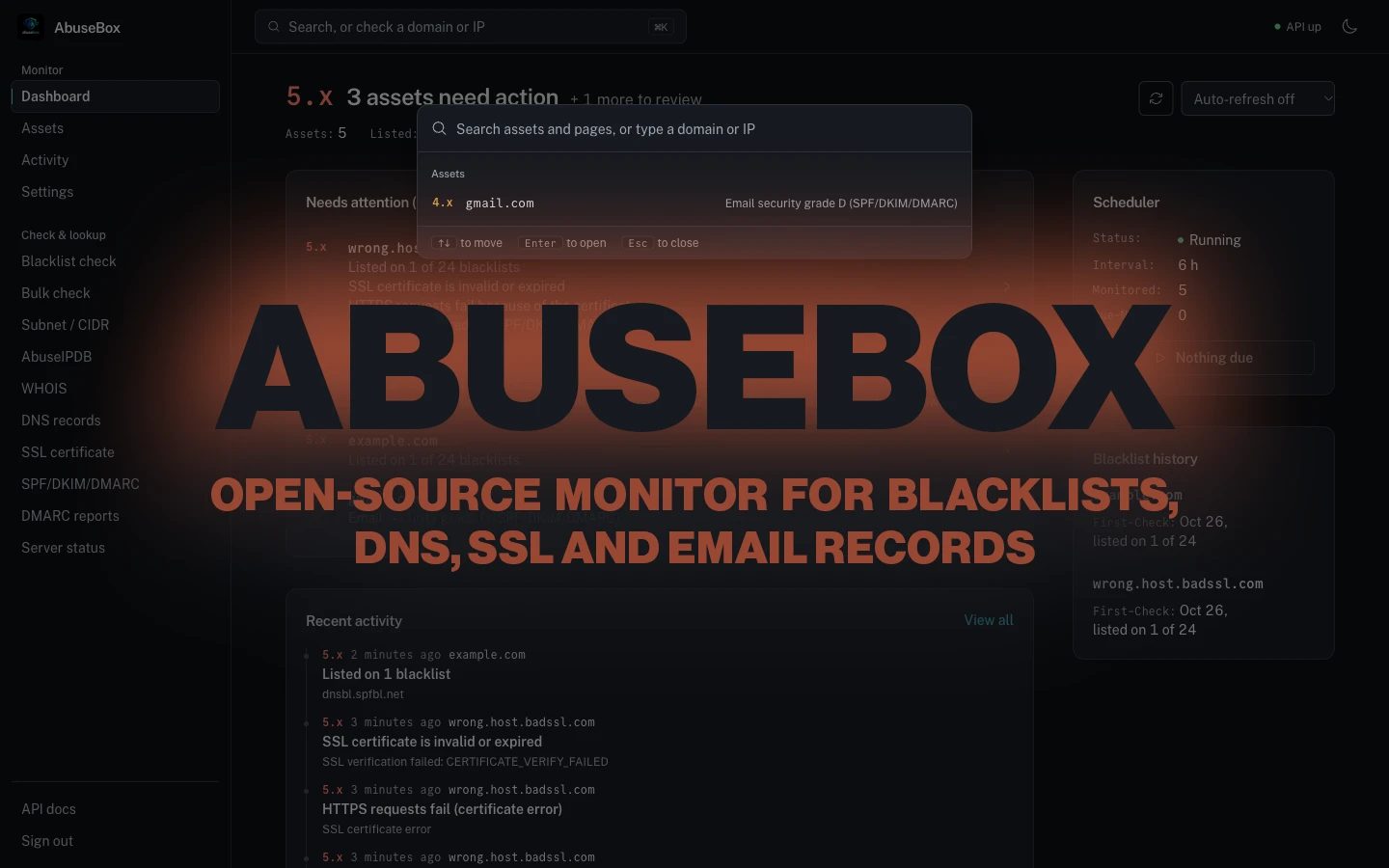Click the AbuseBox logo icon

(31, 27)
